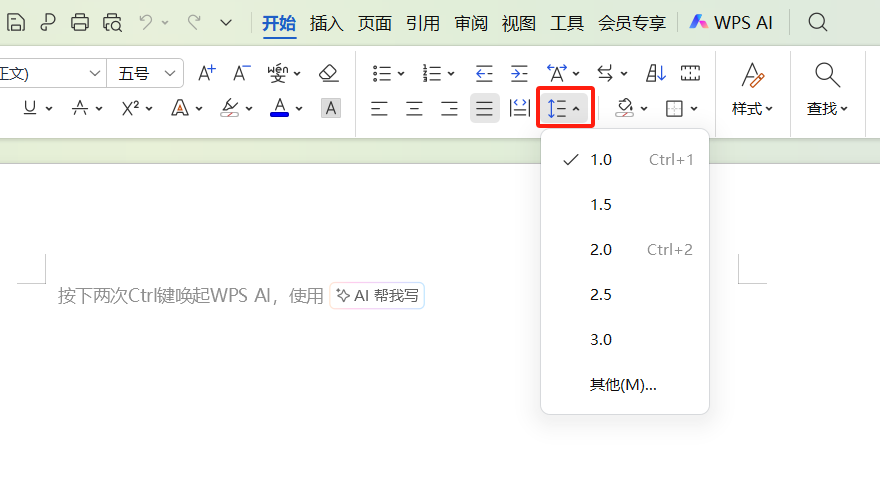Toggle superscript X²
The width and height of the screenshot is (880, 482).
[131, 108]
